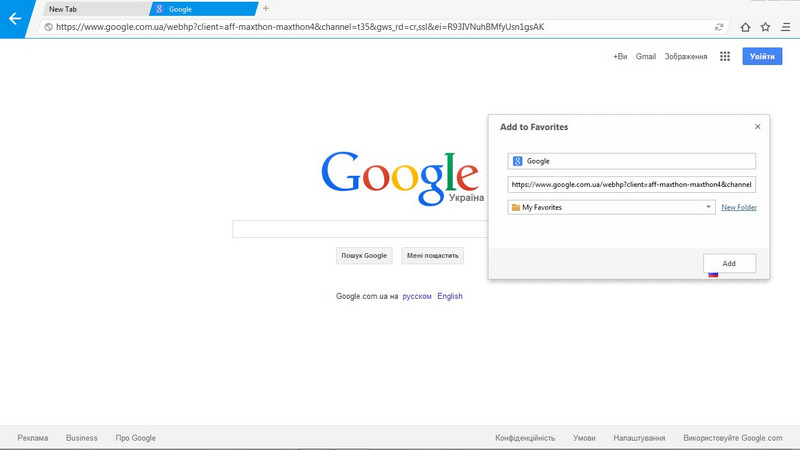Click the Add button in dialog
Image resolution: width=800 pixels, height=450 pixels.
729,263
